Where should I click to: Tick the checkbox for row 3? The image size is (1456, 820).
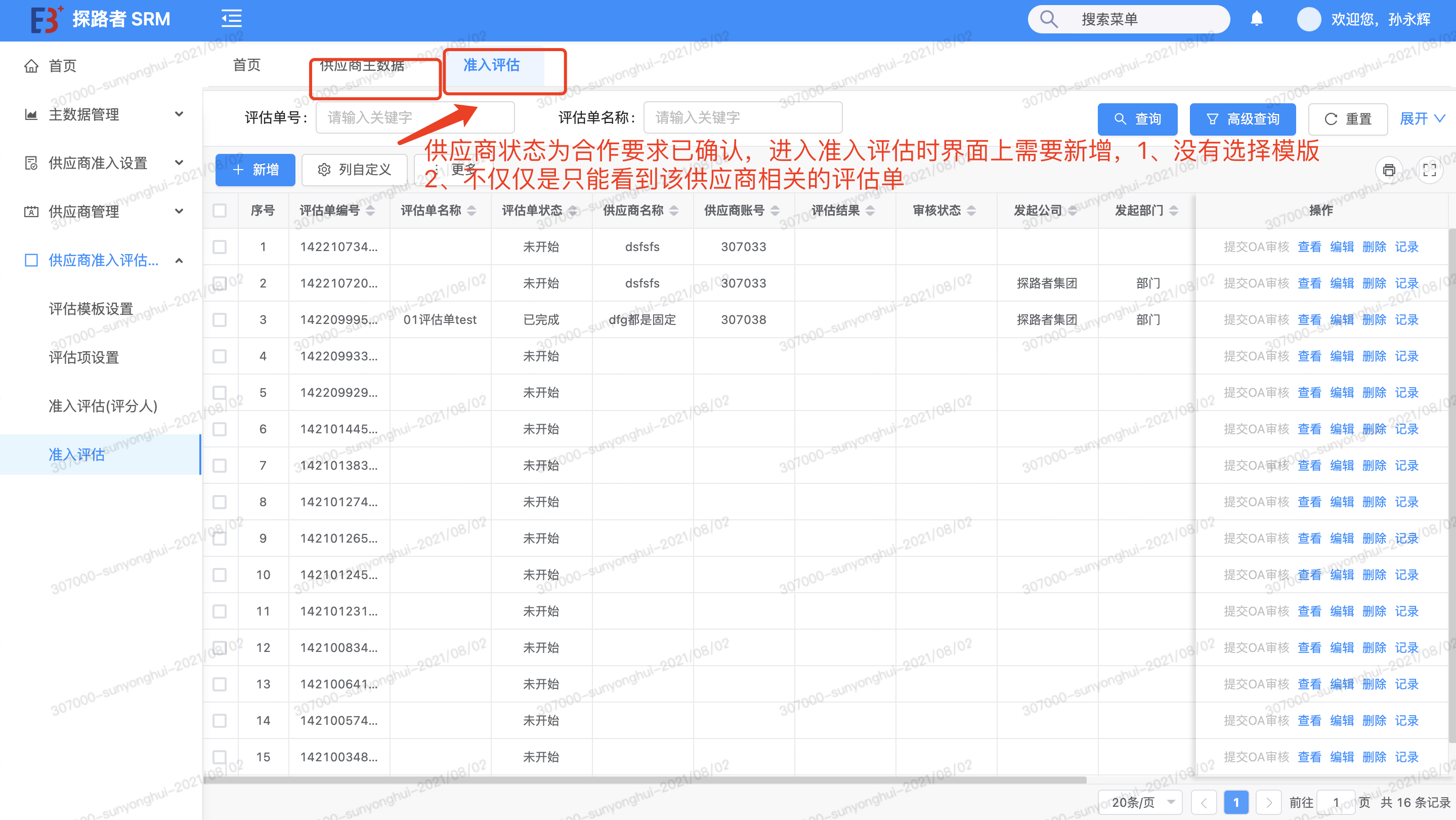click(x=219, y=319)
